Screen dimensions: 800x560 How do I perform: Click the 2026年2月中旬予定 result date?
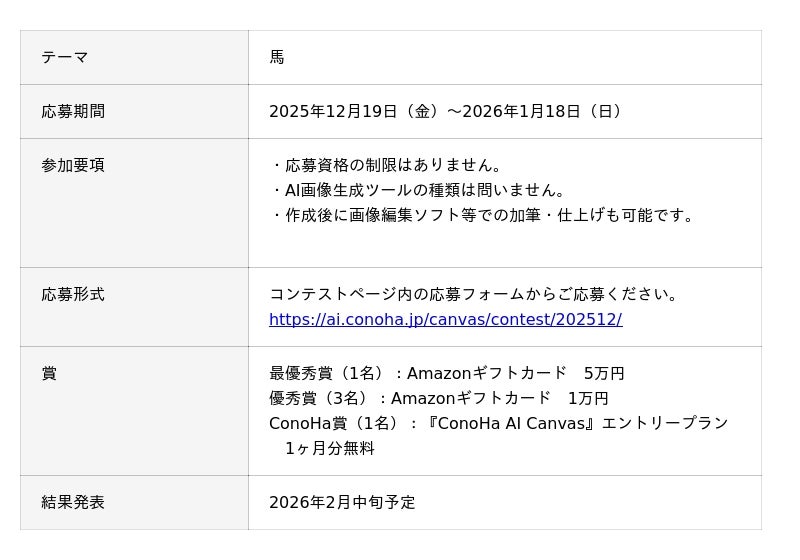(x=342, y=503)
